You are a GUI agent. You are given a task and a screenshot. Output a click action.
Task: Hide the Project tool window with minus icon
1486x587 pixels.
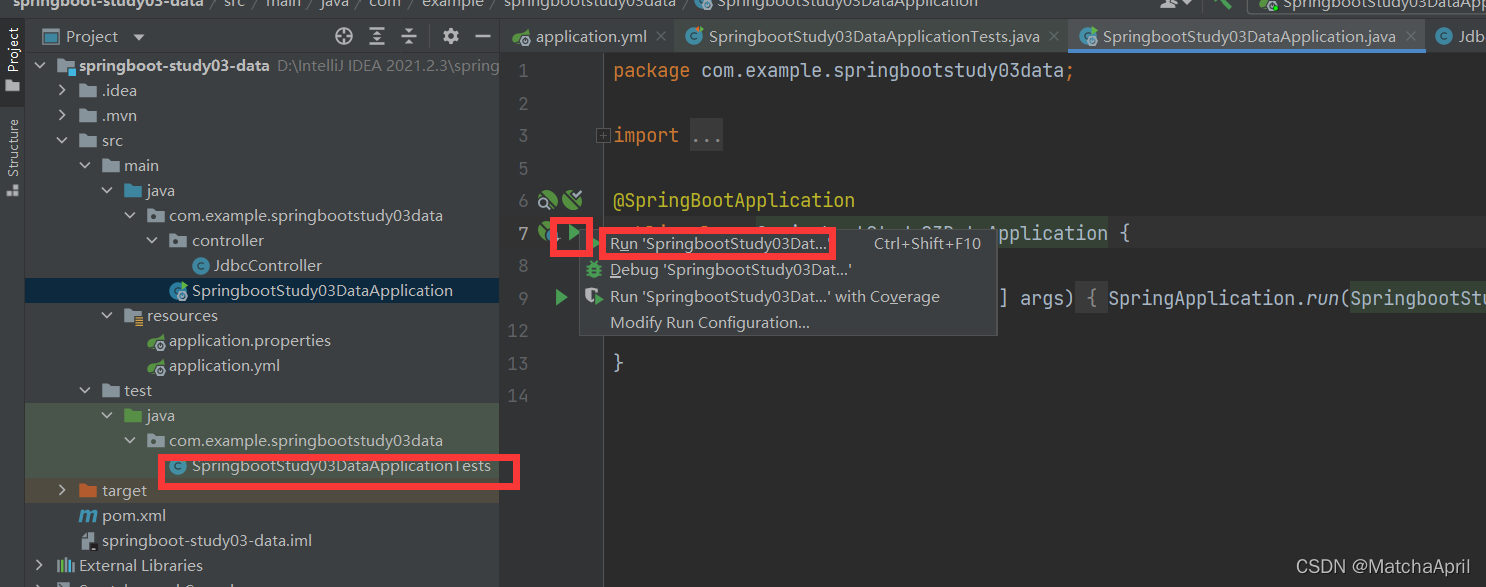coord(483,37)
